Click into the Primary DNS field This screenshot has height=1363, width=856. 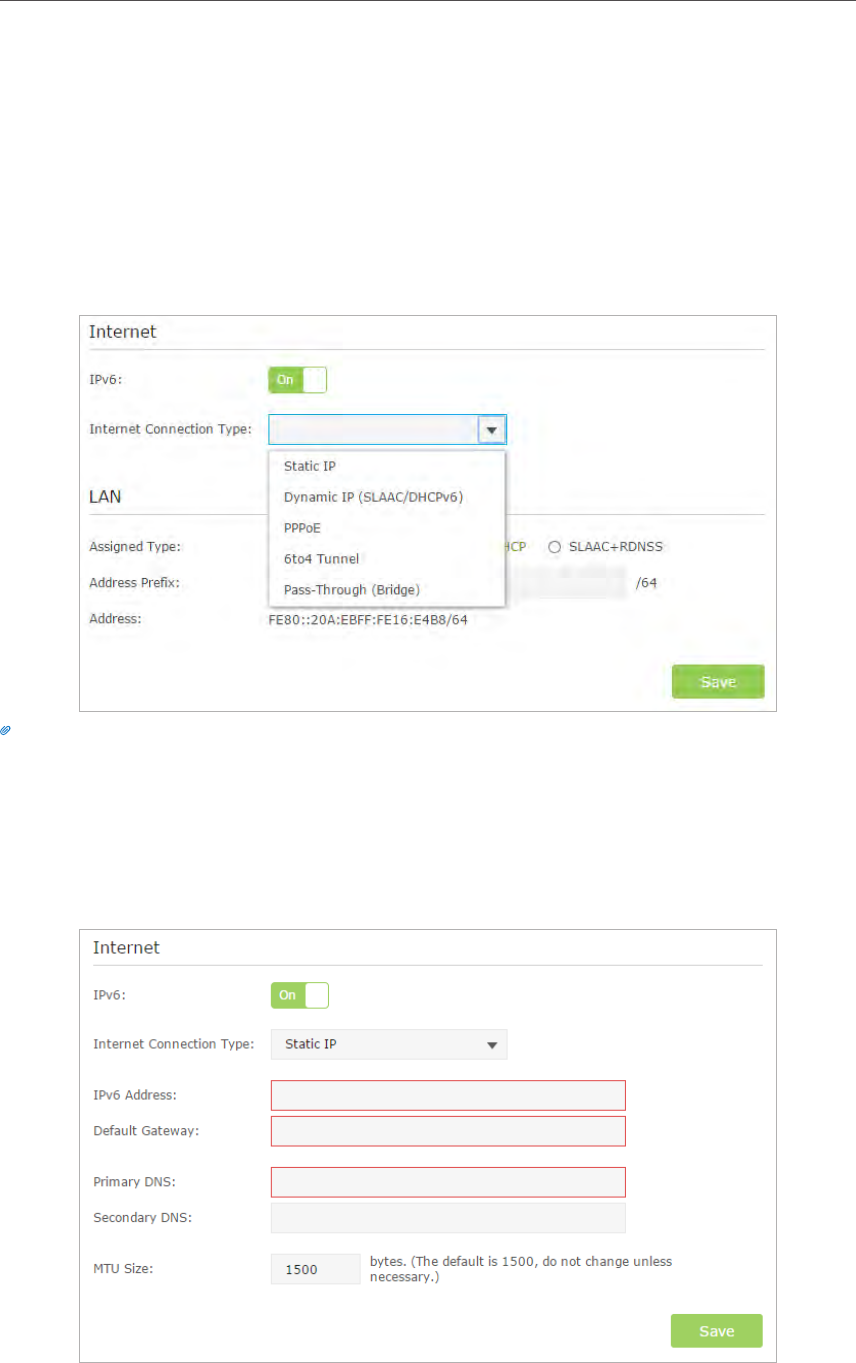click(448, 1182)
